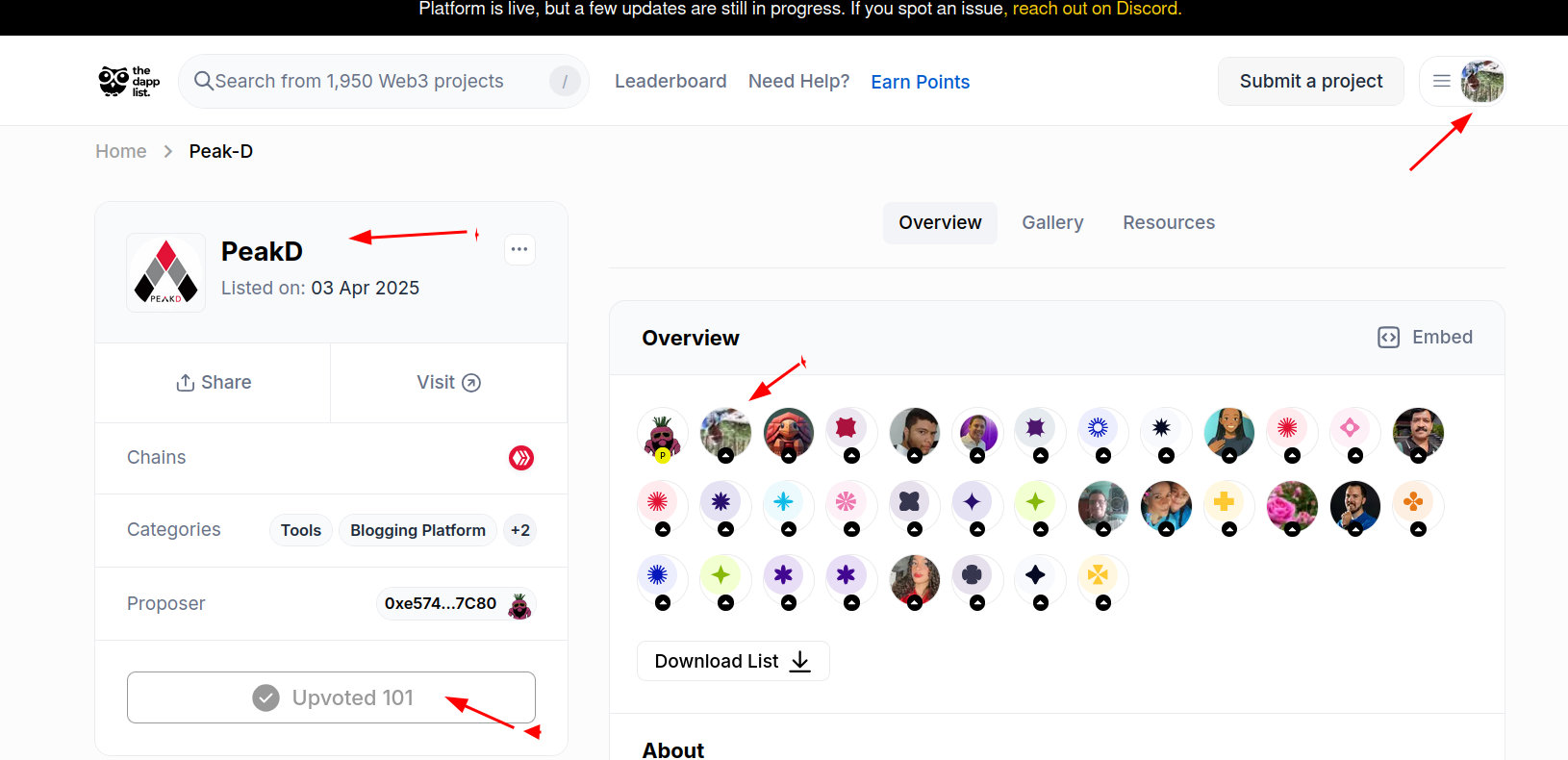Viewport: 1568px width, 760px height.
Task: View the red creature voter avatar
Action: (789, 434)
